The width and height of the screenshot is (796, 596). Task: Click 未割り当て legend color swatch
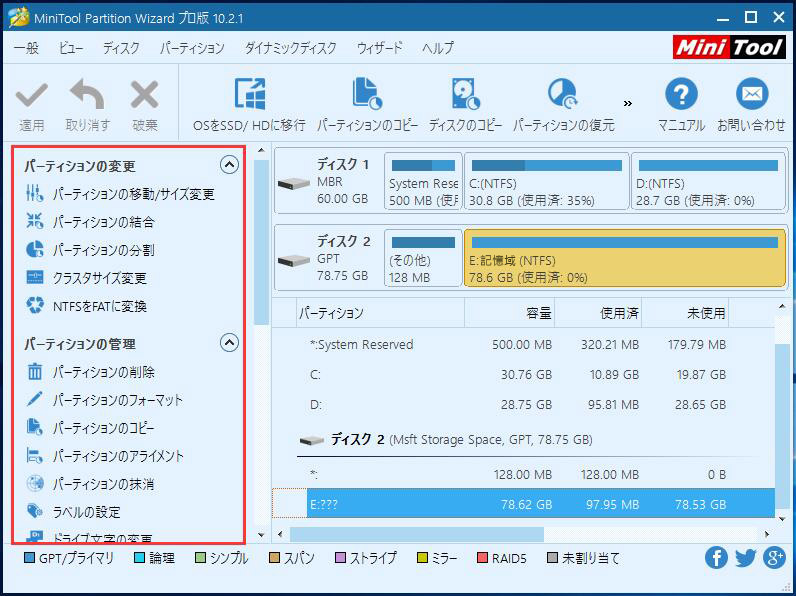552,558
